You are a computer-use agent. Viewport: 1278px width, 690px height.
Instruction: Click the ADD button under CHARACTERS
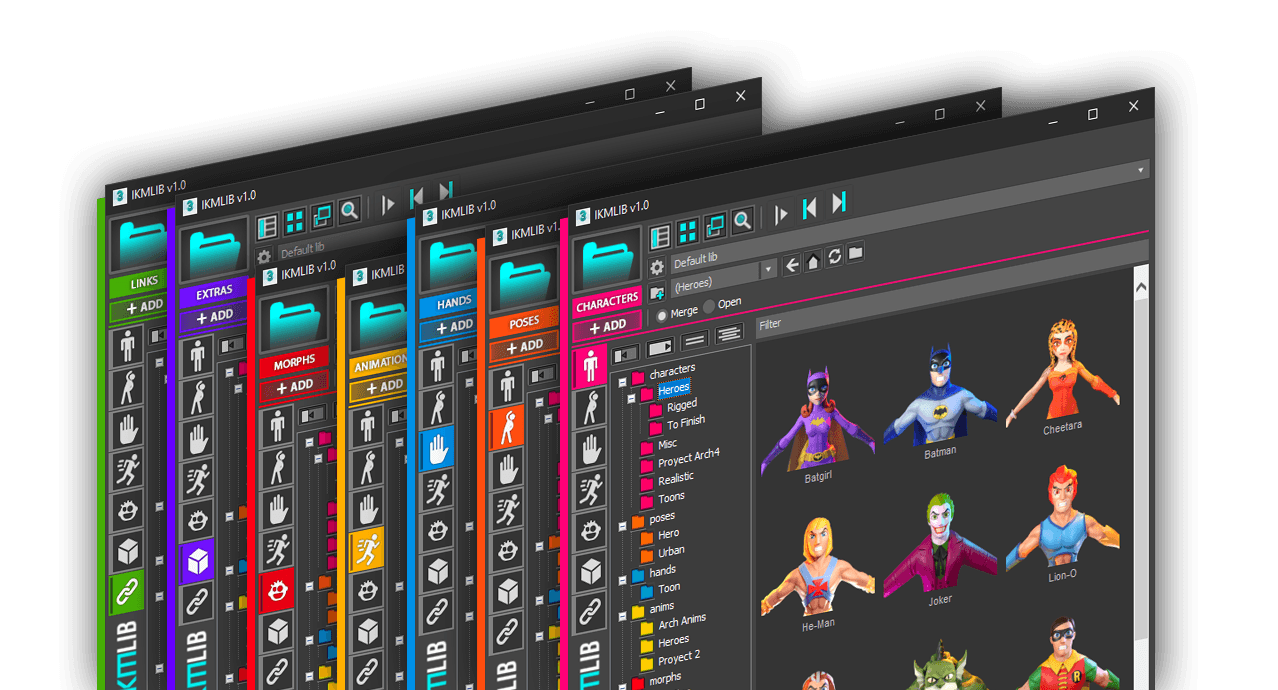tap(607, 326)
